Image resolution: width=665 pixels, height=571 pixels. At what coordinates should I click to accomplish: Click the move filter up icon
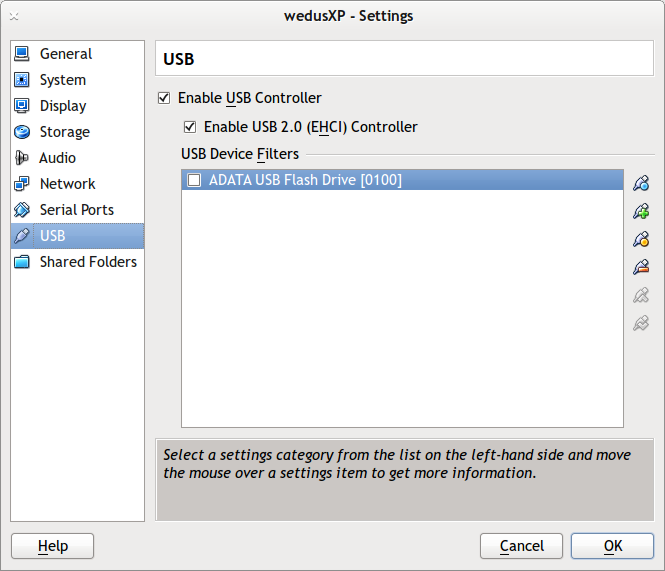pyautogui.click(x=641, y=295)
